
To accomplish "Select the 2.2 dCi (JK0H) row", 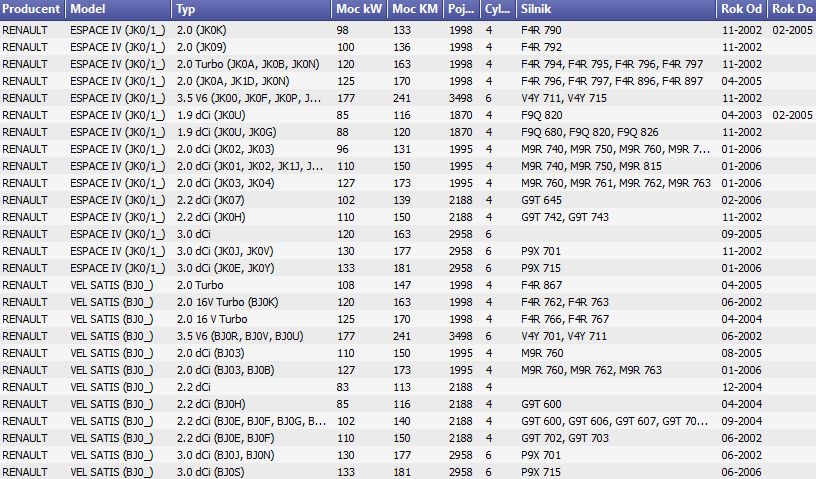I will [408, 217].
